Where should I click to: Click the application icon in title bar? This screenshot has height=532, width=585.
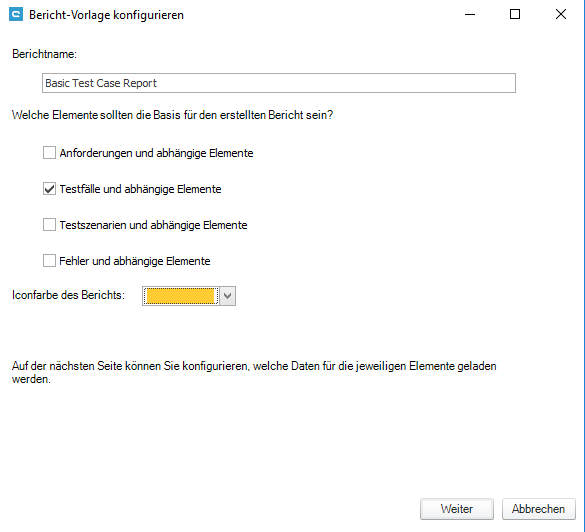coord(16,15)
